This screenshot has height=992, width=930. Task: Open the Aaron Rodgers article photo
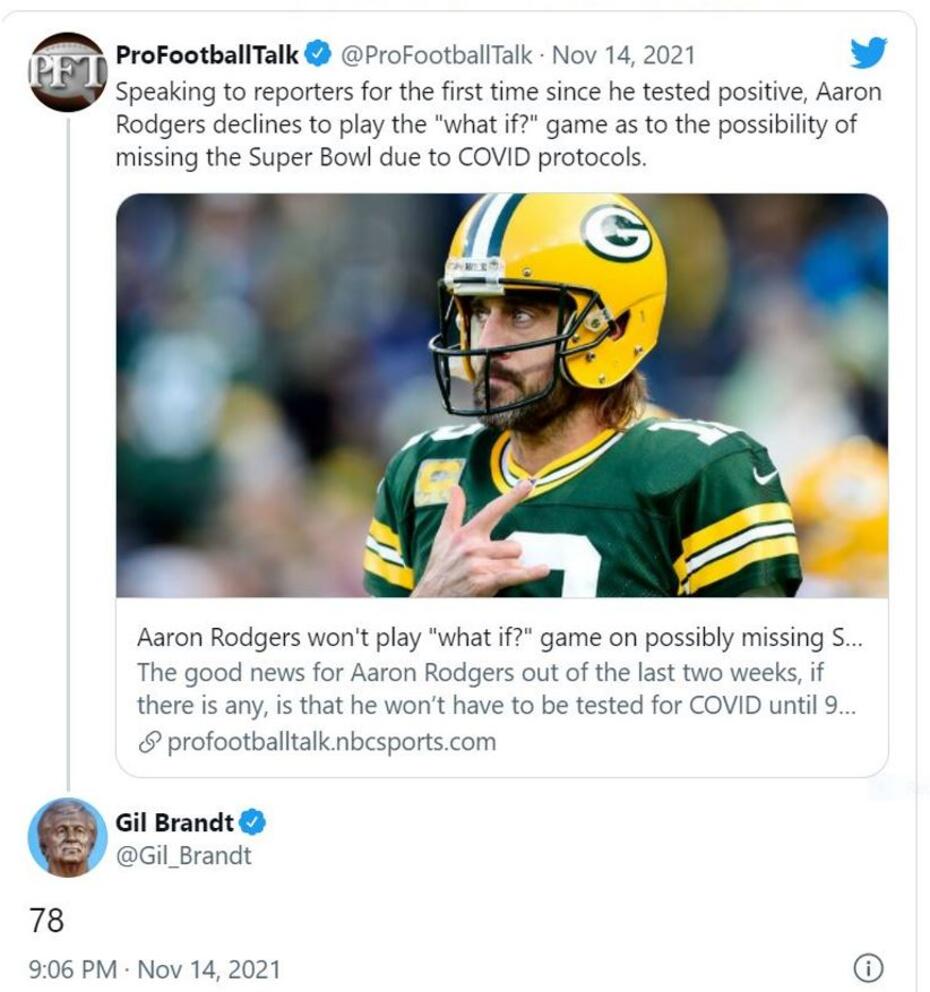(502, 395)
